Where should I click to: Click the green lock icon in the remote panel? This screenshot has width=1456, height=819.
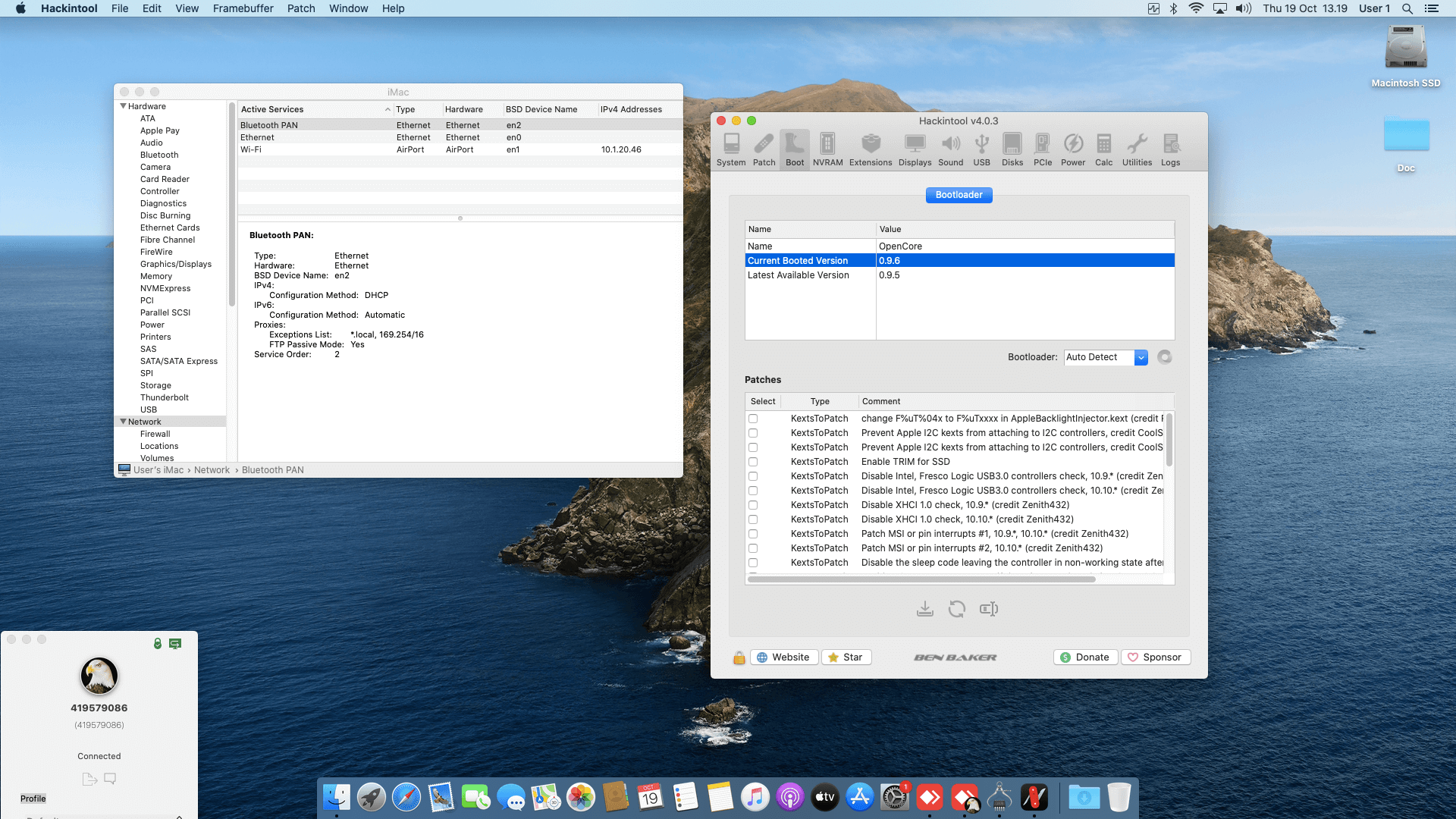(x=158, y=644)
